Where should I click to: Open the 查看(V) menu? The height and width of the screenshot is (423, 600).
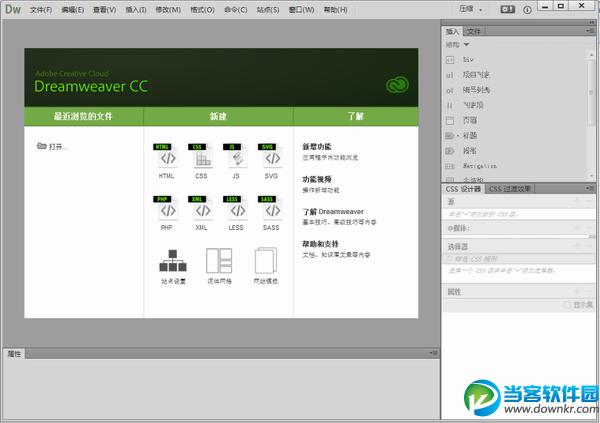coord(104,10)
